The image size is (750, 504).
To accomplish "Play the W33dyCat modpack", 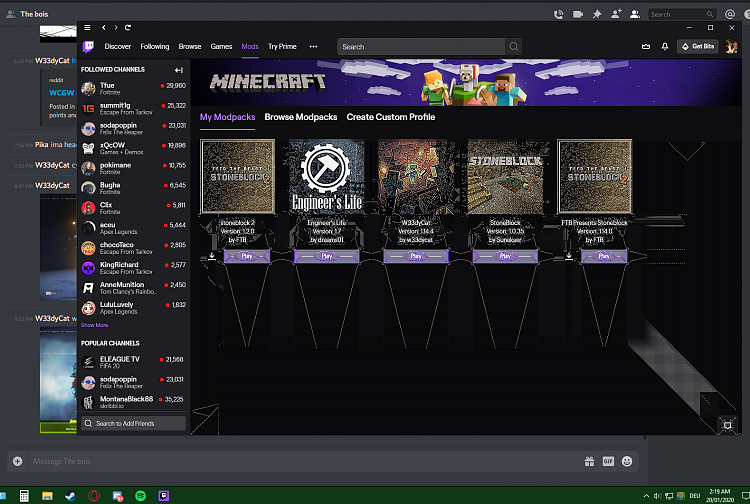I will coord(416,256).
